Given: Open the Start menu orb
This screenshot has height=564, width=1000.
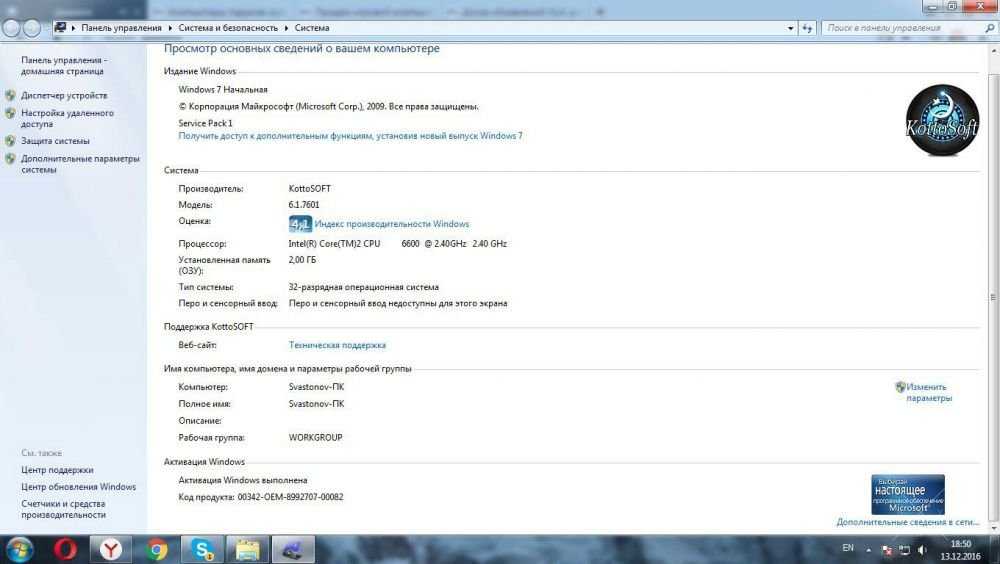Looking at the screenshot, I should coord(18,549).
